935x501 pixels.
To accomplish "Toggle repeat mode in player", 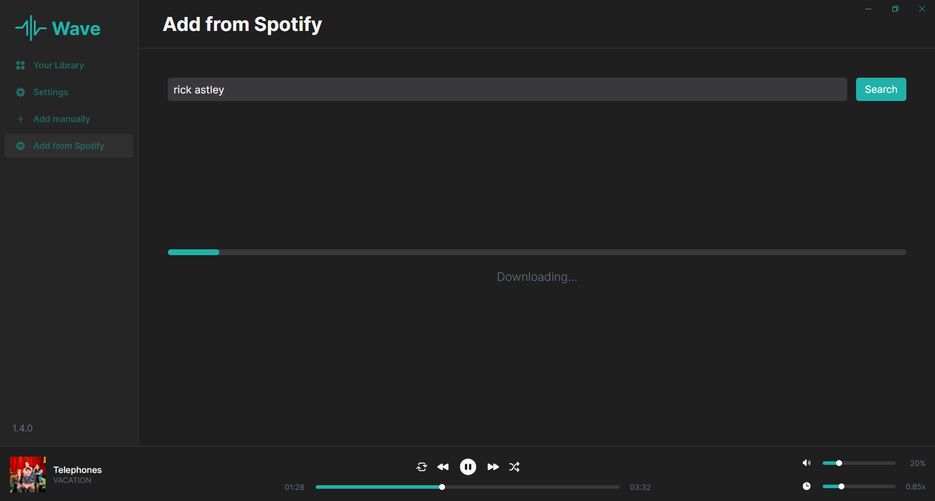I will (x=422, y=467).
